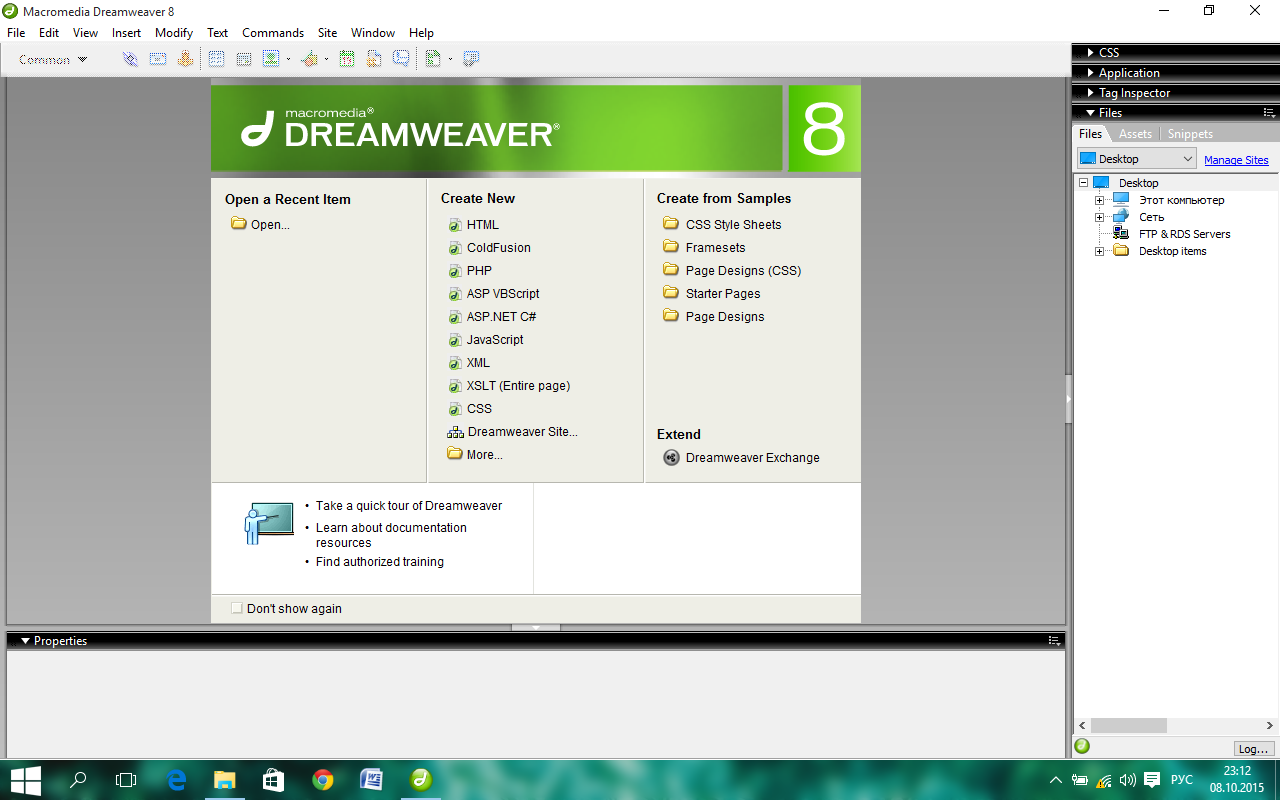Expand the Application panel group
Image resolution: width=1280 pixels, height=800 pixels.
coord(1090,72)
